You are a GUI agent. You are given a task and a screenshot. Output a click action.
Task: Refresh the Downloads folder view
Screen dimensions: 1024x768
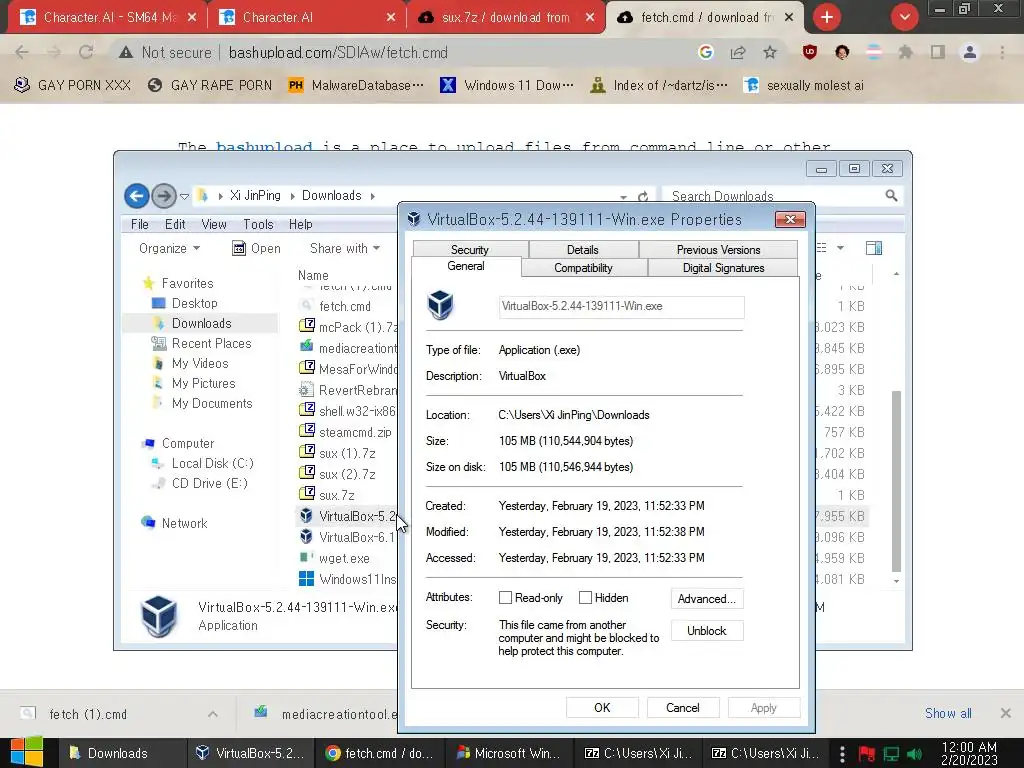[643, 196]
